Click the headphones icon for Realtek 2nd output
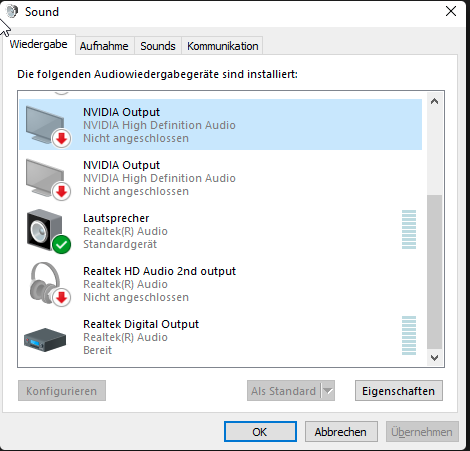 (x=49, y=284)
